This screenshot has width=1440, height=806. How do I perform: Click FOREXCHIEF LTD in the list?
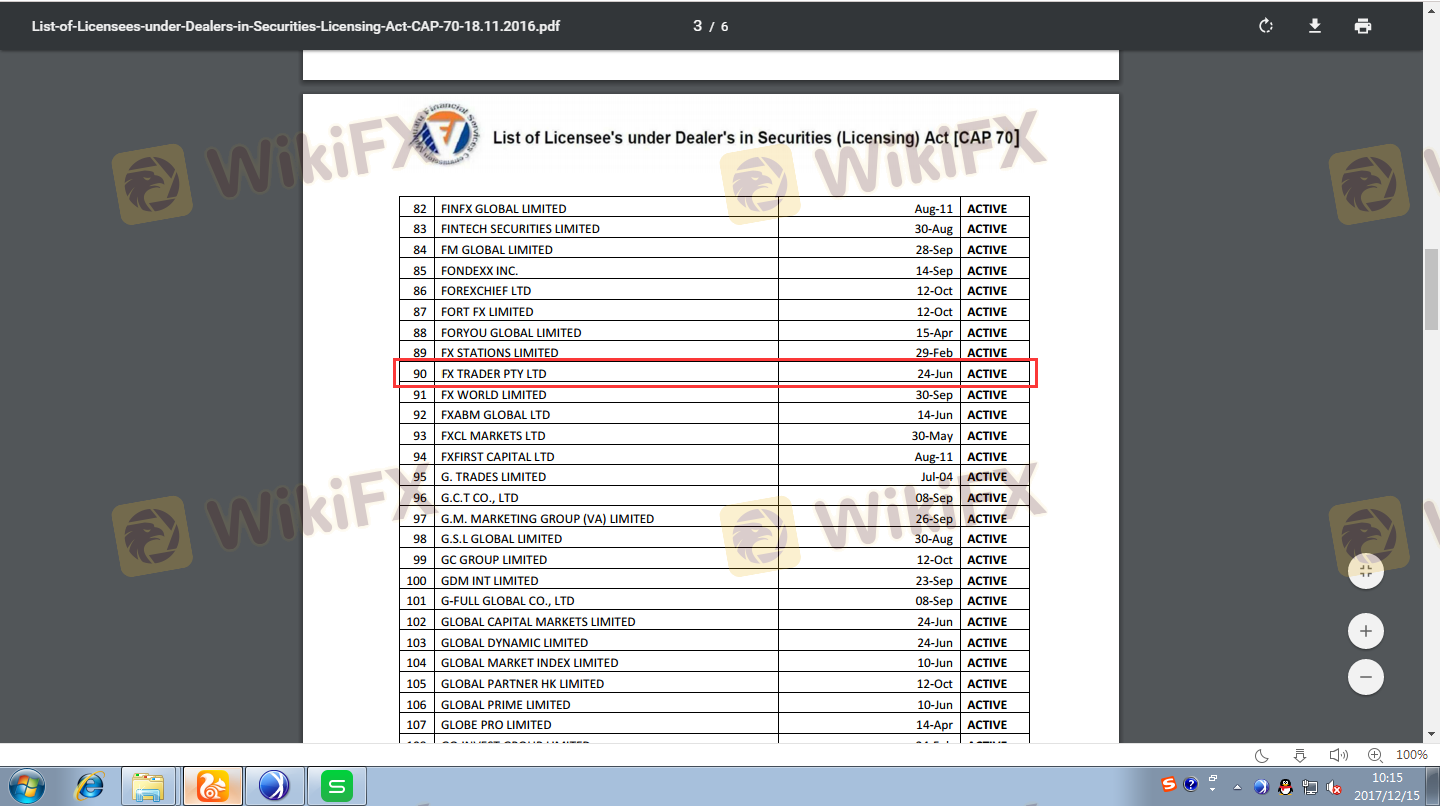coord(486,291)
